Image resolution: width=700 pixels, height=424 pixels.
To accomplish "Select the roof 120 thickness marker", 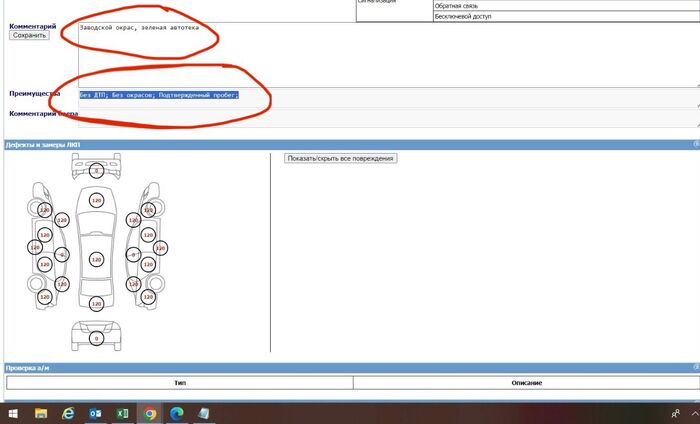I will pos(96,259).
